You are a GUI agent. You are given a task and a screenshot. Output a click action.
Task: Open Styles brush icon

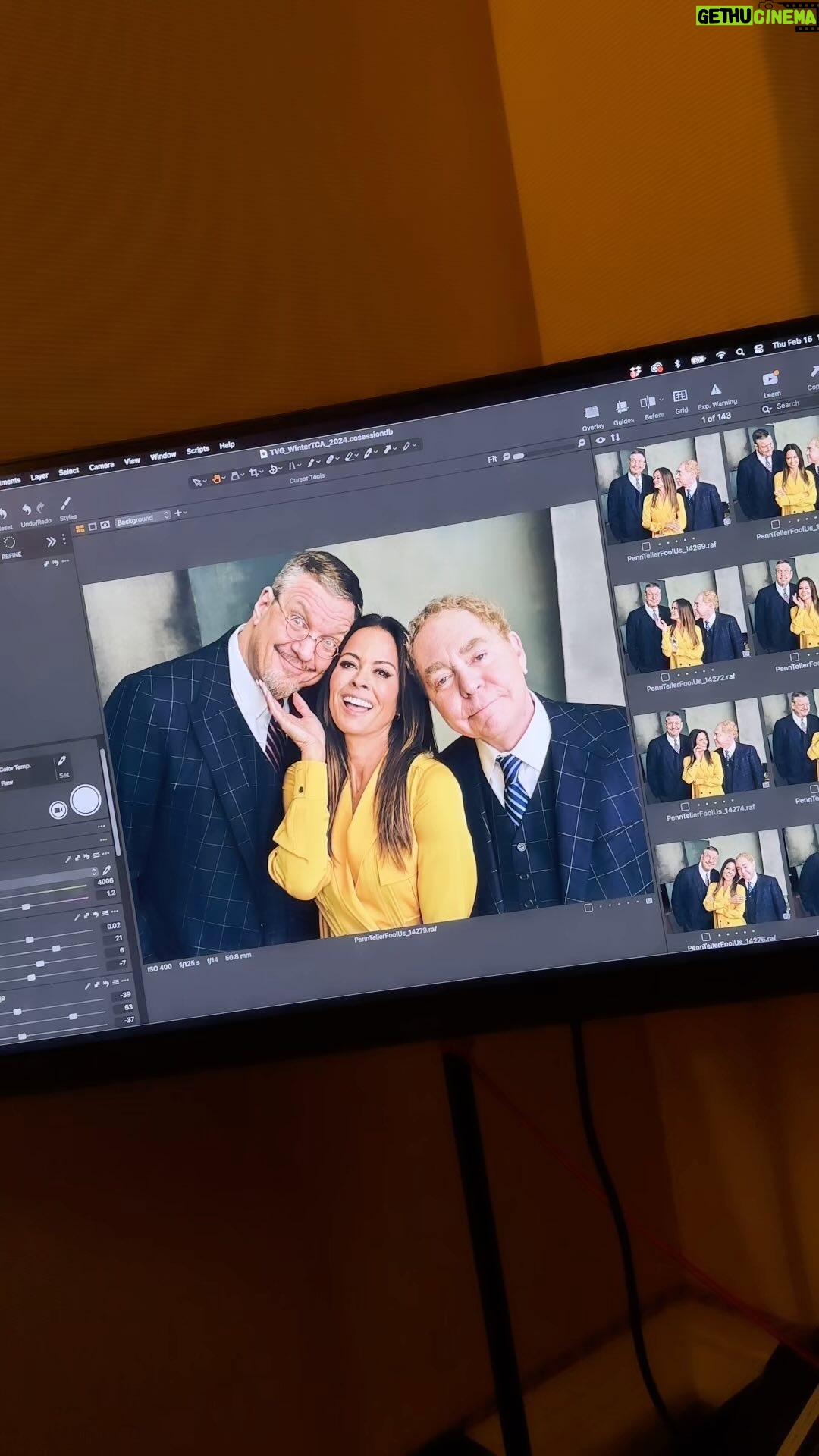coord(66,504)
